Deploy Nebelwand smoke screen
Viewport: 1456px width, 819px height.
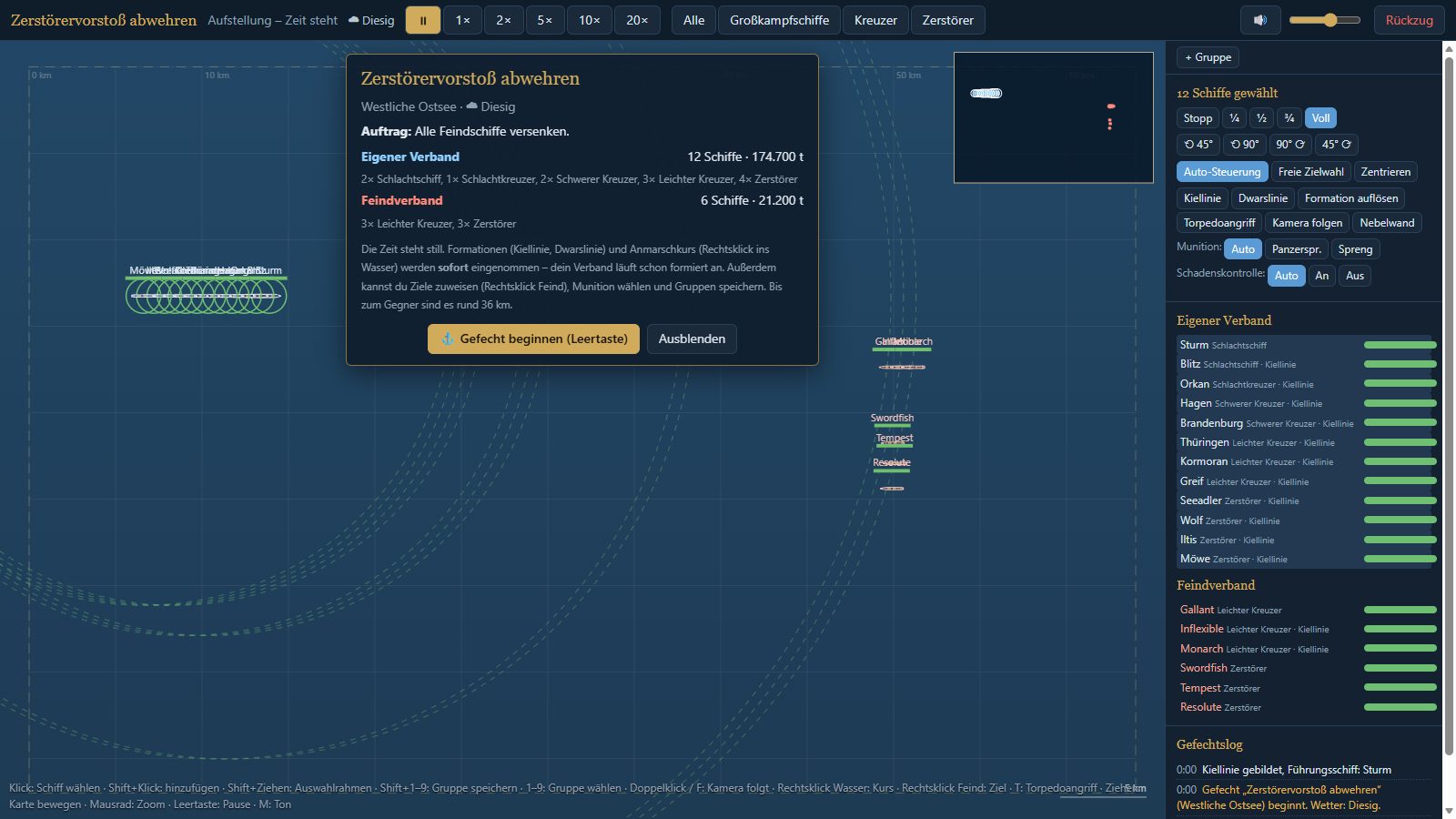tap(1387, 223)
